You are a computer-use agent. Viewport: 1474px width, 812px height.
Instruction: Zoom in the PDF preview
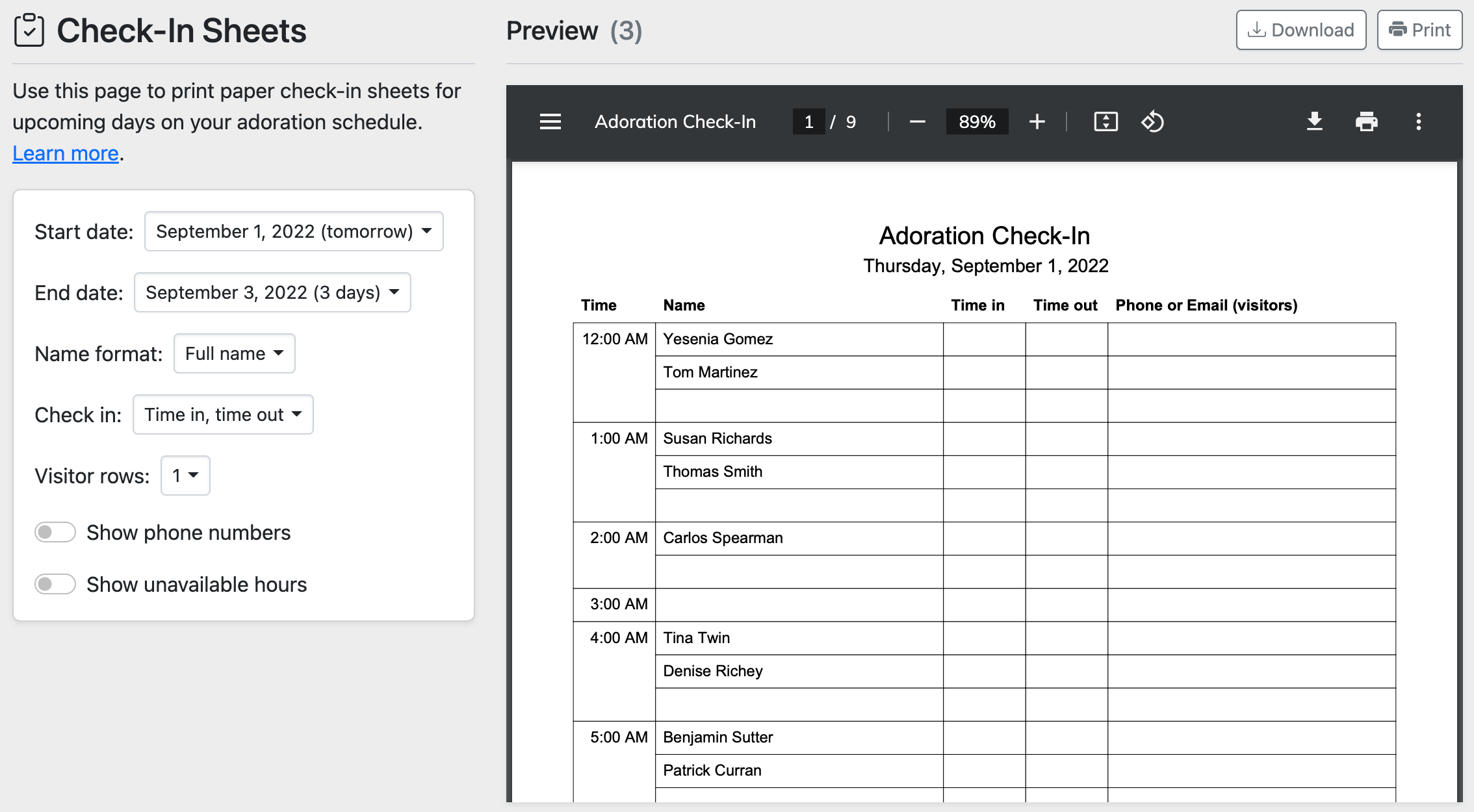1037,121
